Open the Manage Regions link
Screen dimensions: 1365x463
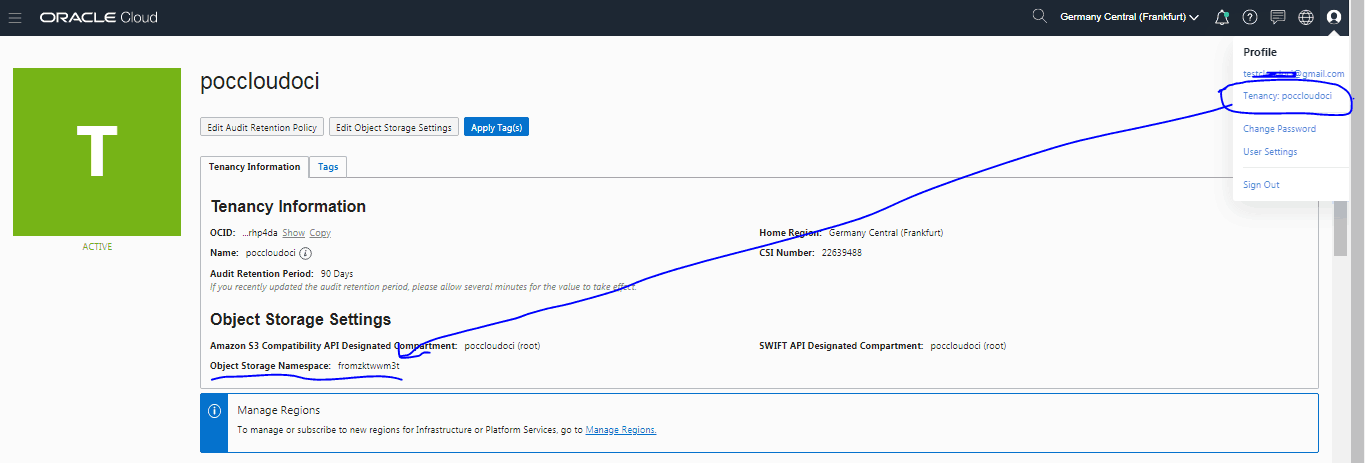pos(621,430)
